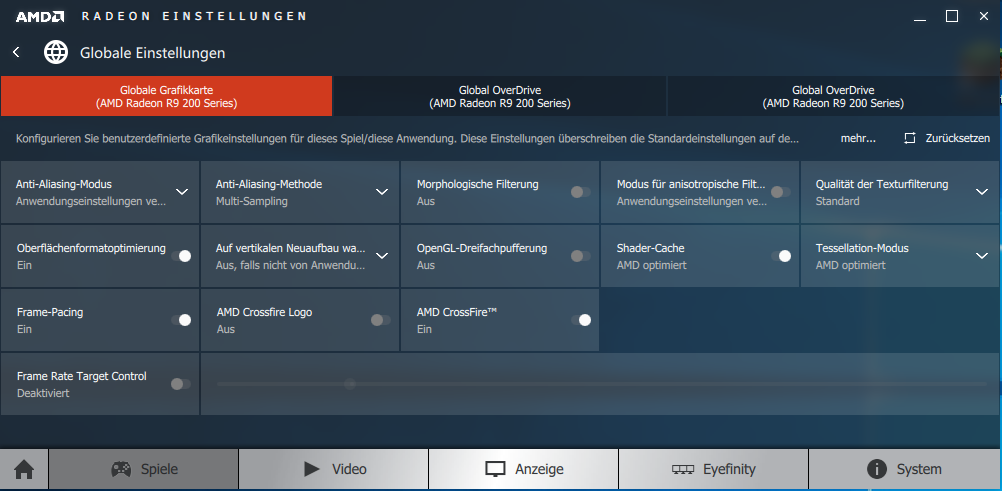Disable Oberflächenformatoptimierung switch
Image resolution: width=1002 pixels, height=491 pixels.
181,256
